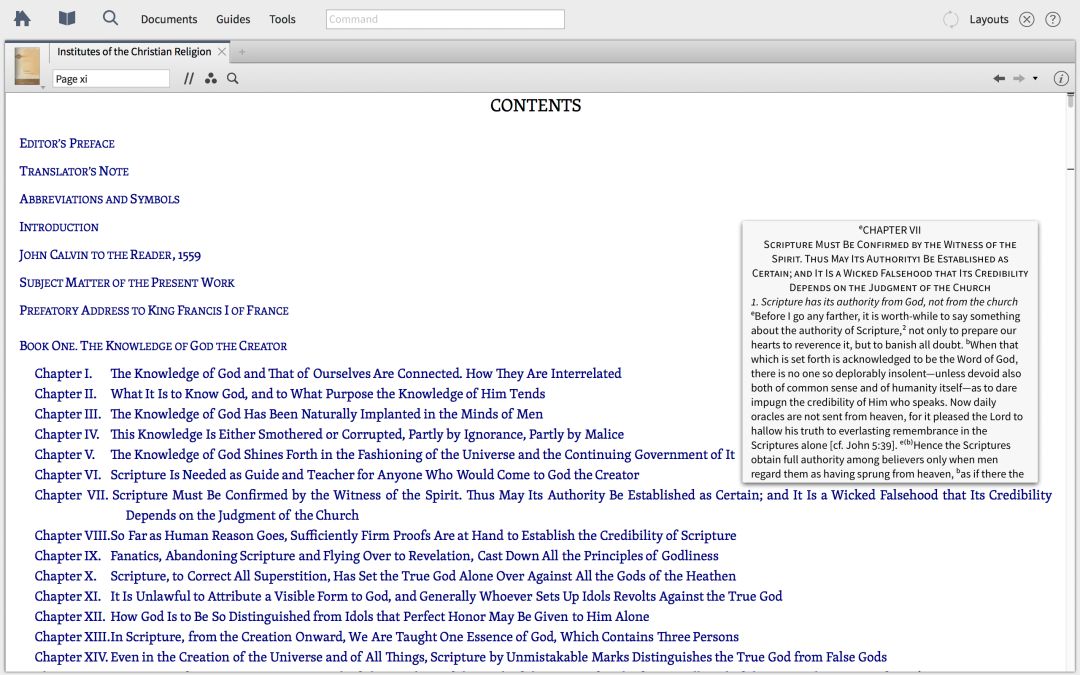This screenshot has height=675, width=1080.
Task: Open the Tools menu
Action: click(x=282, y=19)
